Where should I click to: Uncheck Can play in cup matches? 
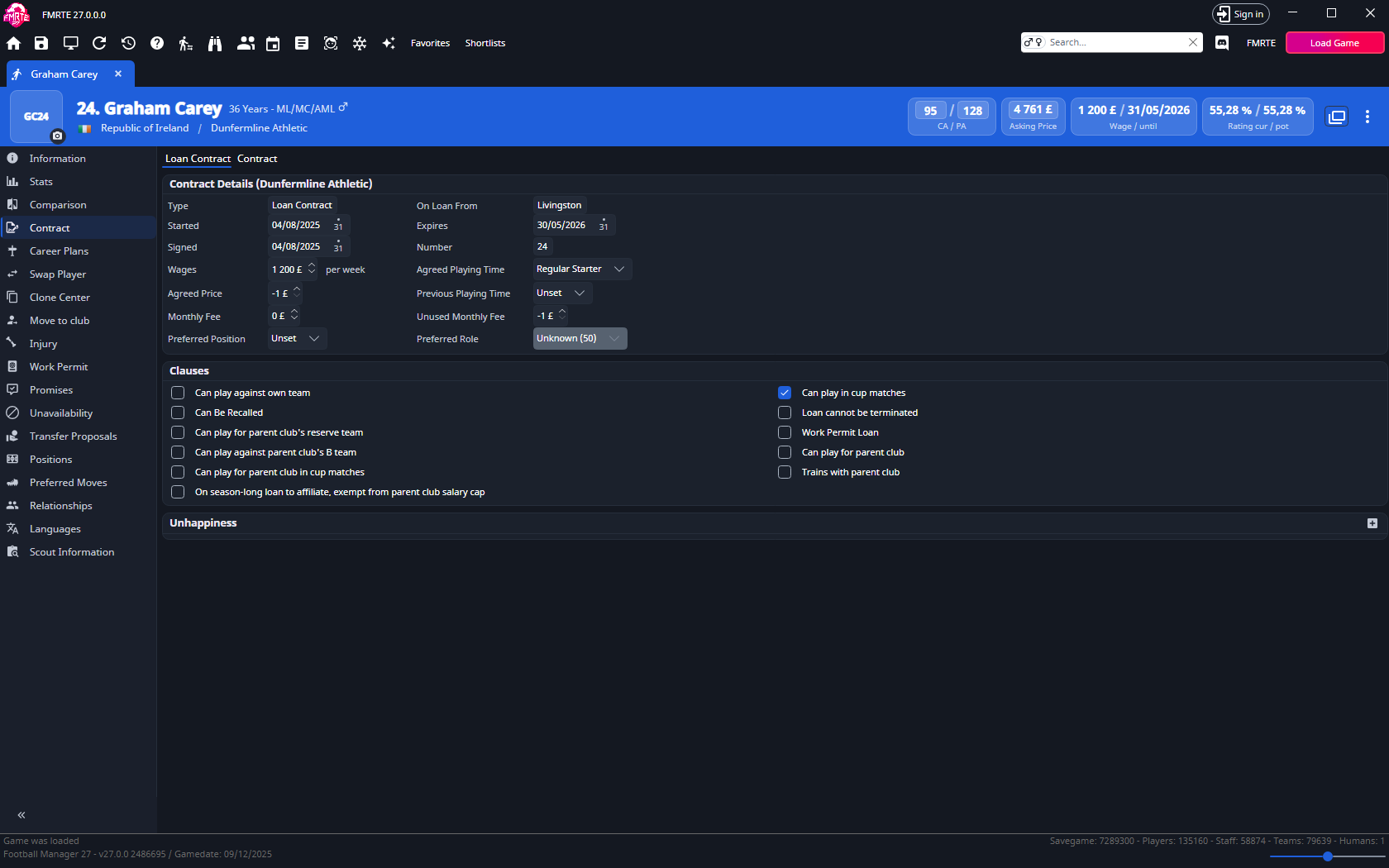coord(785,393)
